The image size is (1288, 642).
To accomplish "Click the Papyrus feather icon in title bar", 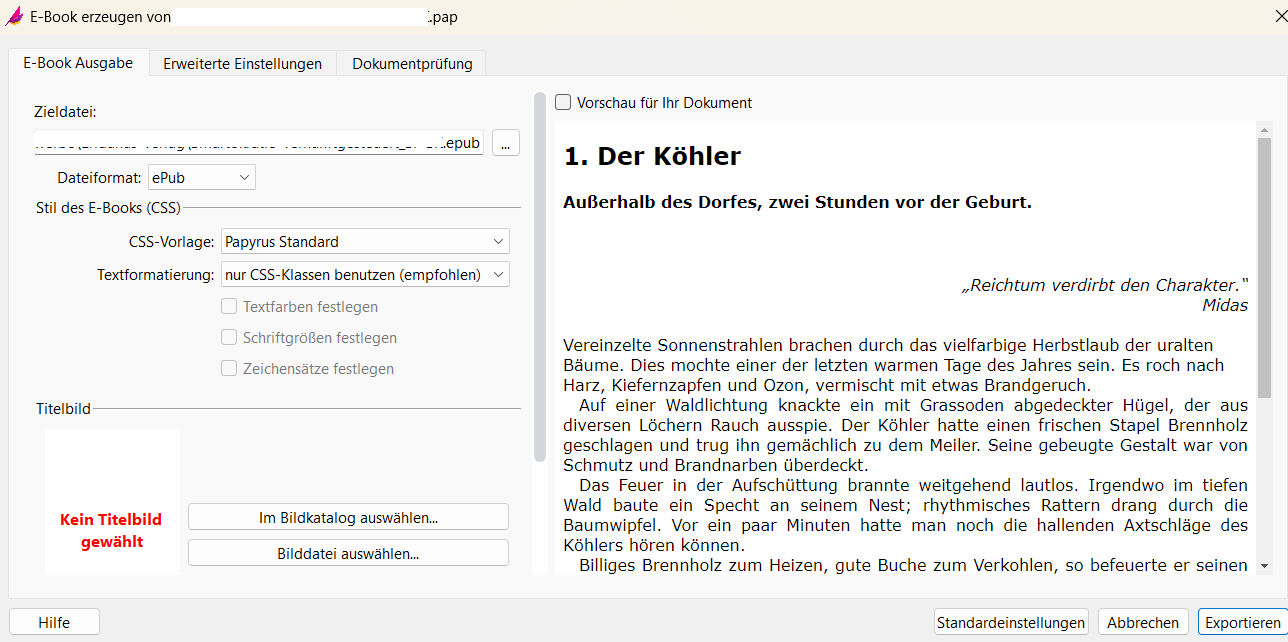I will pos(15,17).
